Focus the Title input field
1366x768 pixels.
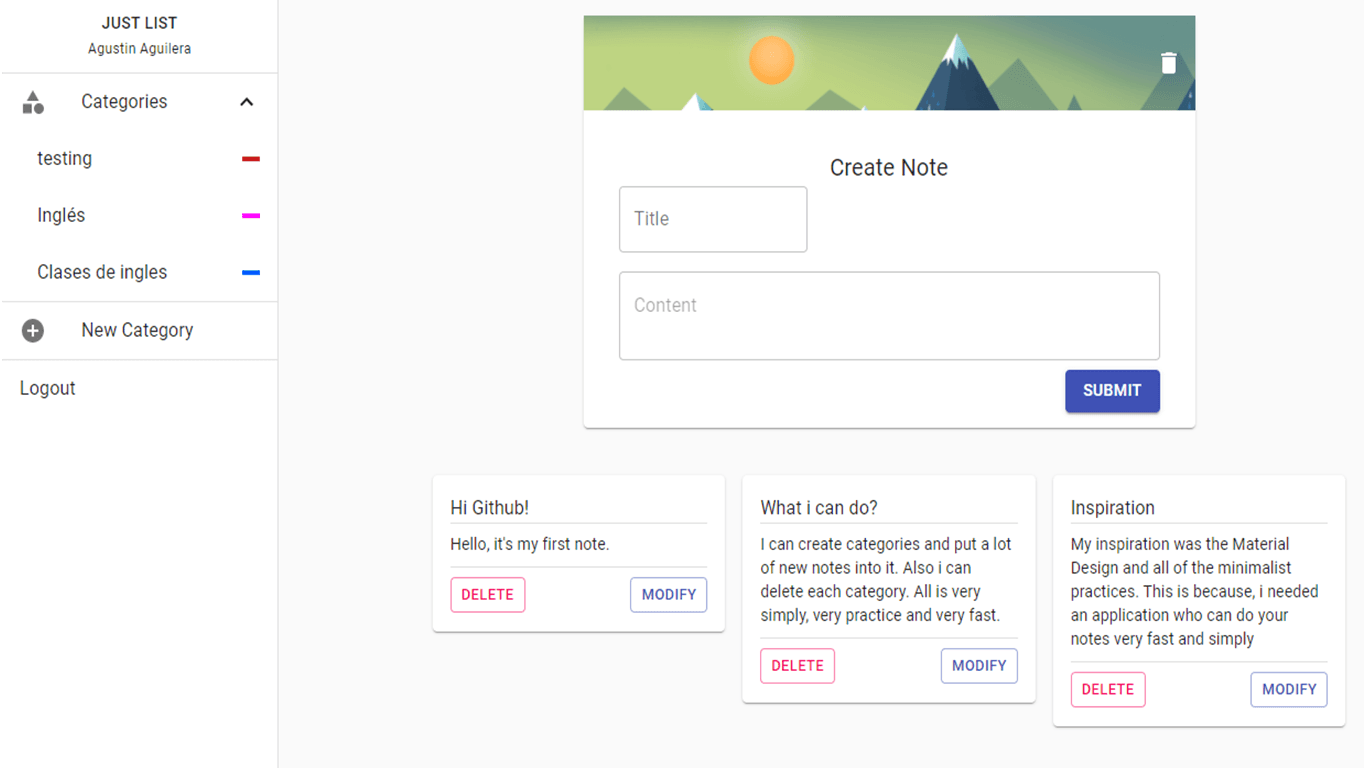click(x=713, y=219)
